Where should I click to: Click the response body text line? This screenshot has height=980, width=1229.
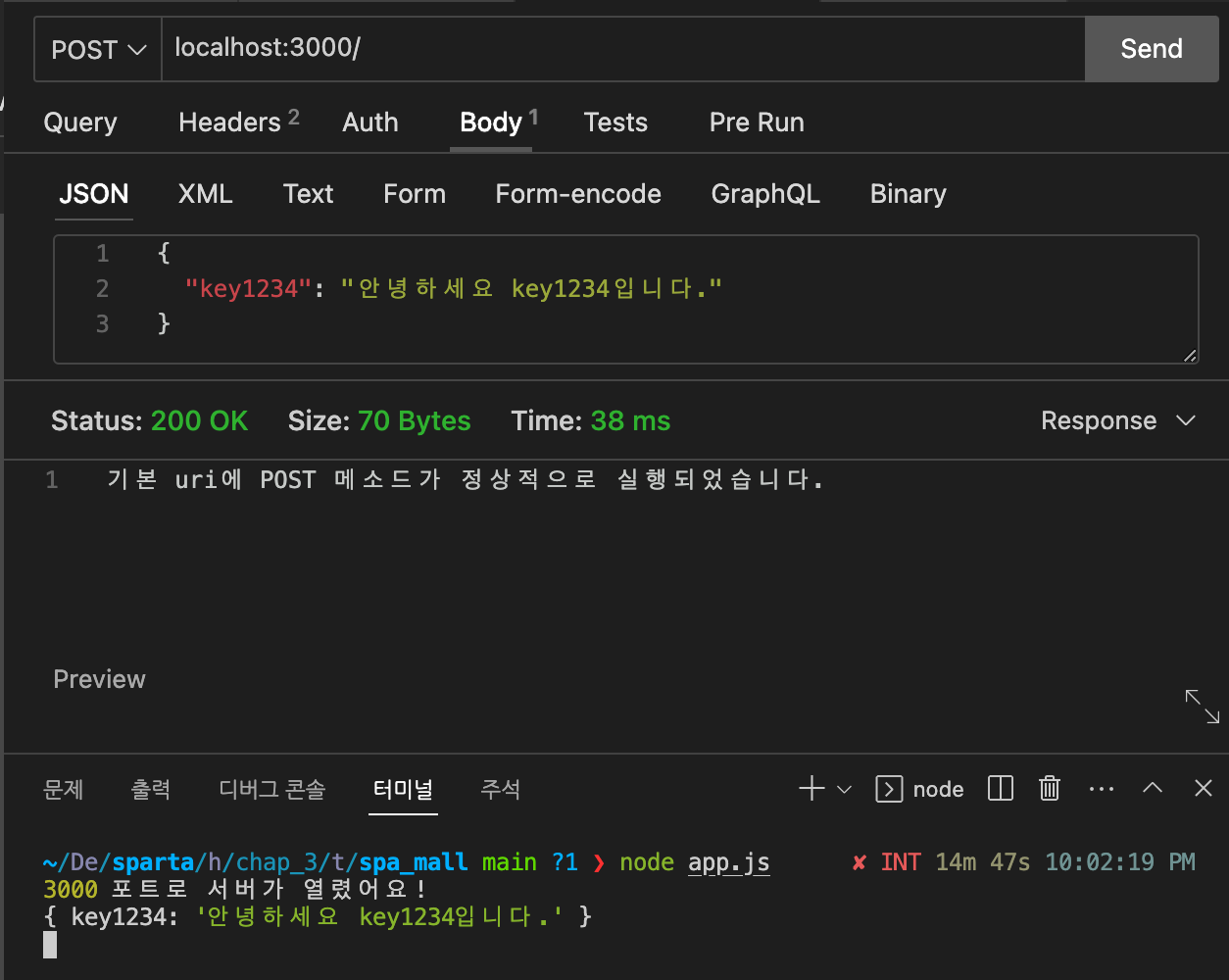click(466, 480)
